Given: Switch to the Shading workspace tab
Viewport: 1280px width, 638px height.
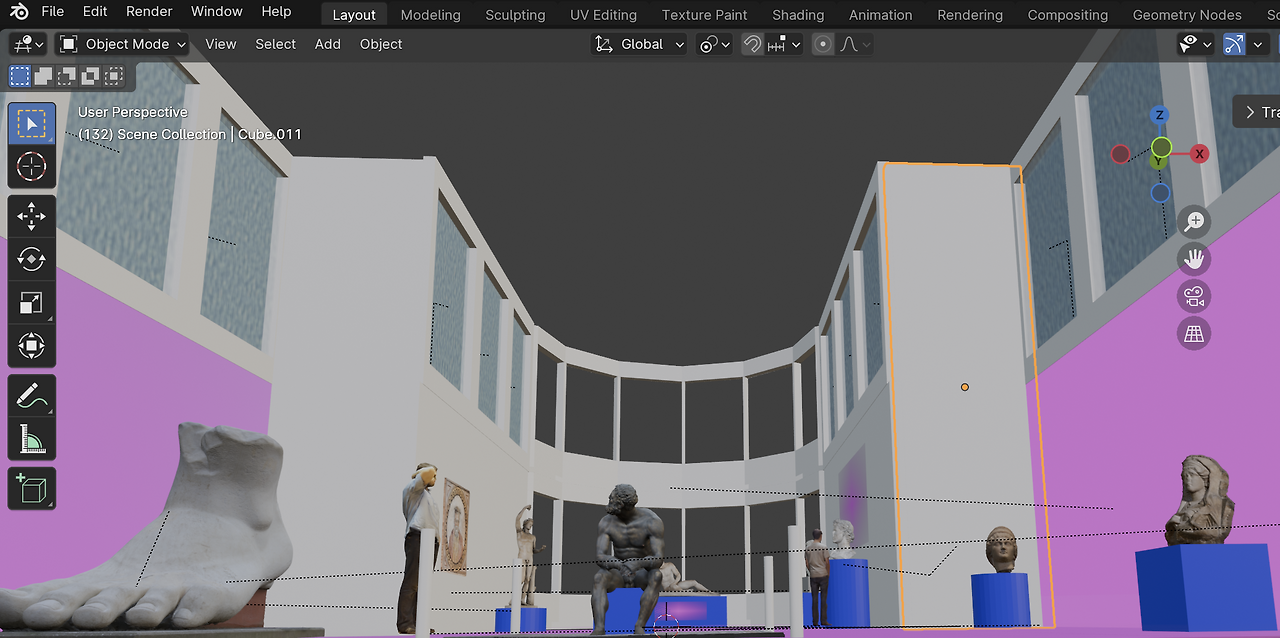Looking at the screenshot, I should coord(798,12).
